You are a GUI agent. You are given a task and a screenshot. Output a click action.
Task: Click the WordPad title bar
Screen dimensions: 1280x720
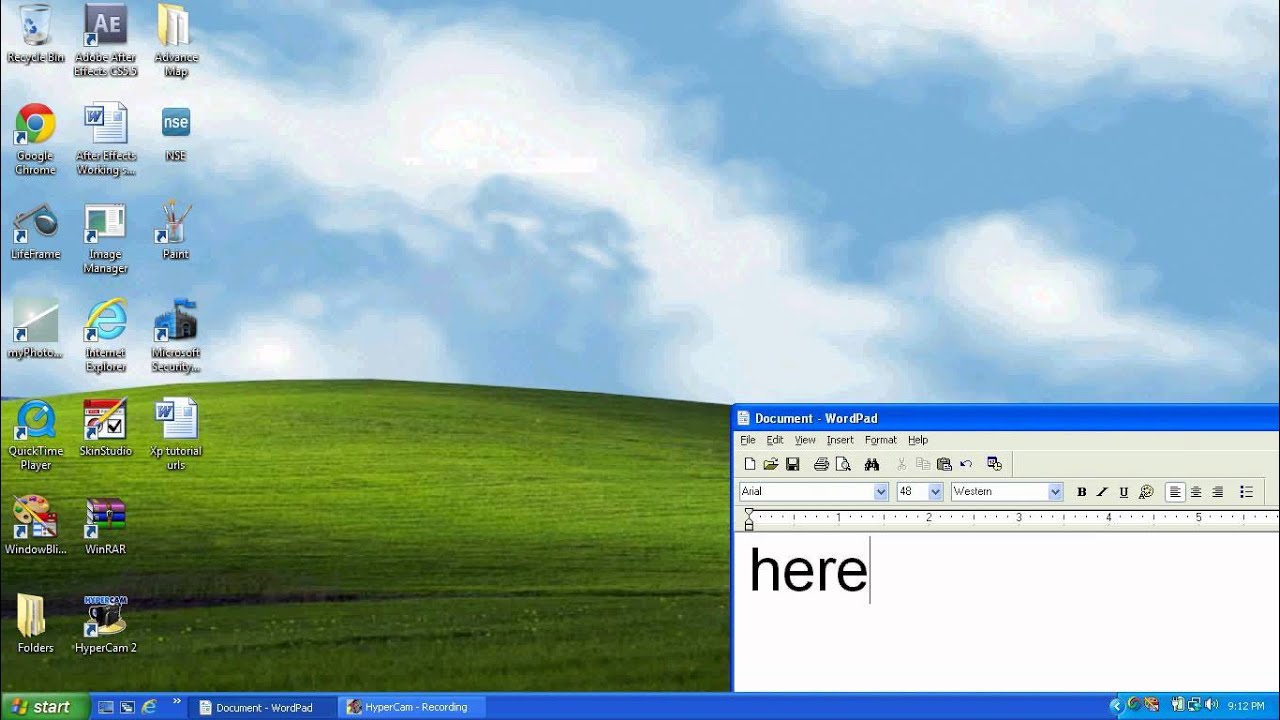tap(1006, 418)
